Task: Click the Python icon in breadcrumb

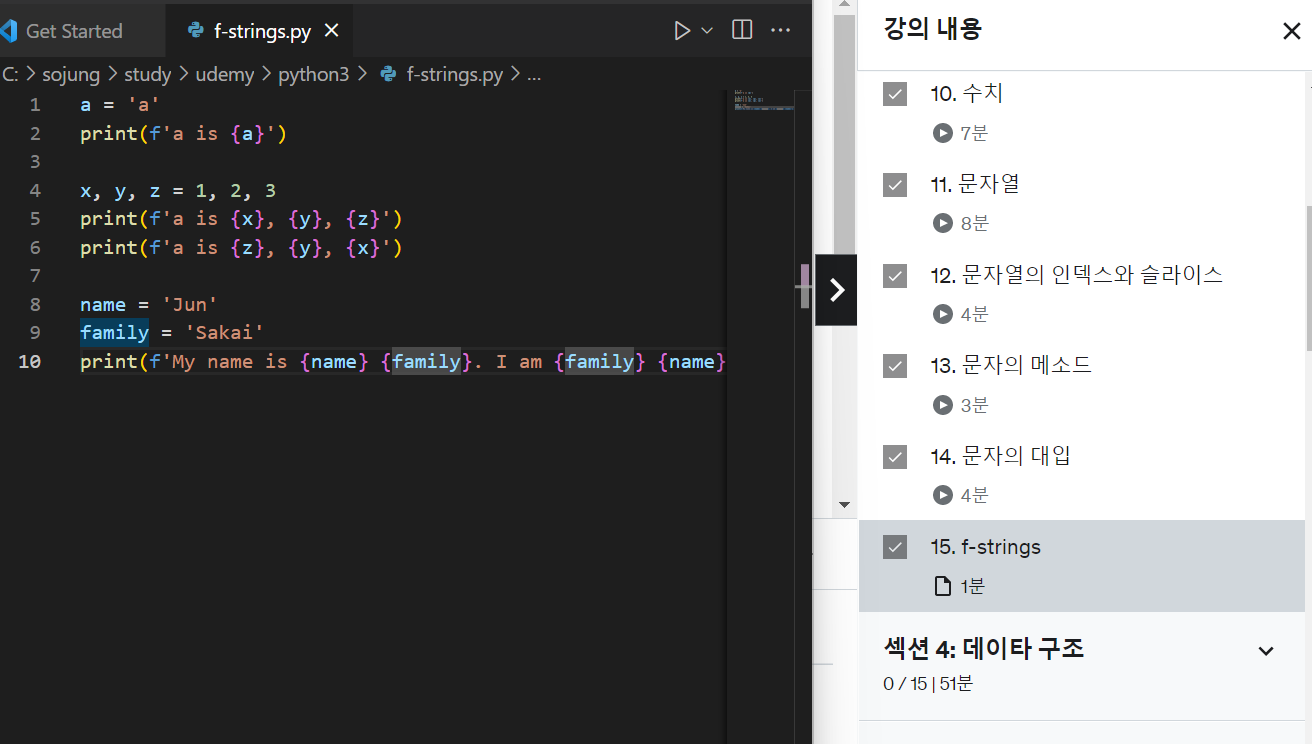Action: [388, 74]
